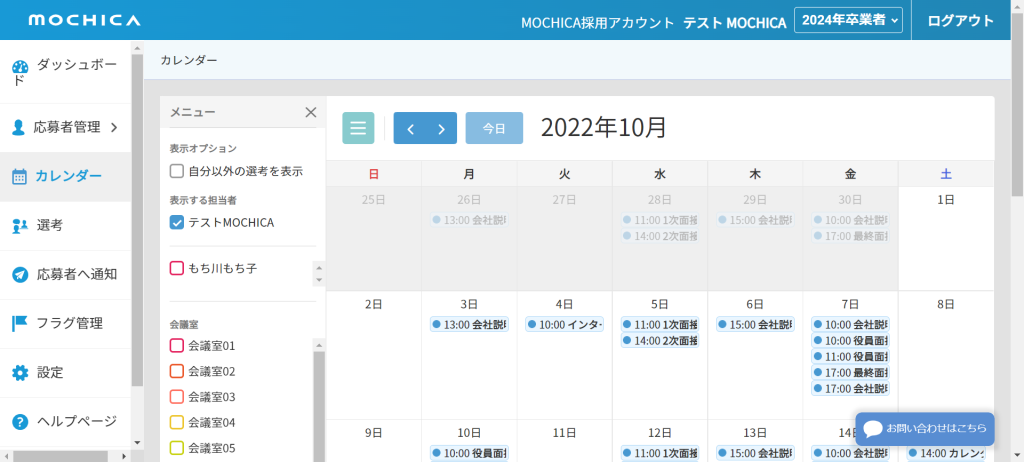Click the applicant management person icon
Screen dimensions: 1024x462
pos(18,127)
